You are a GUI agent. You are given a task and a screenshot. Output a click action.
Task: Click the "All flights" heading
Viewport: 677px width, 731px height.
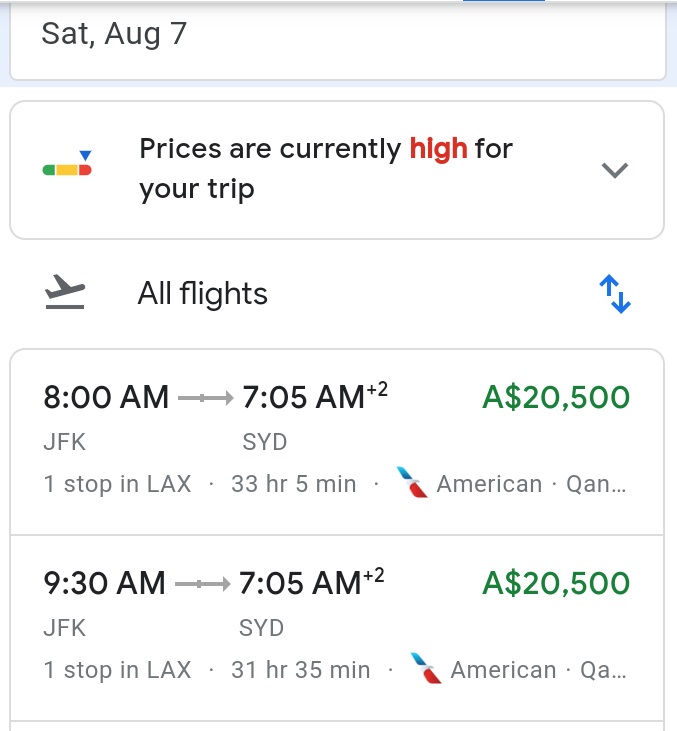(x=203, y=294)
